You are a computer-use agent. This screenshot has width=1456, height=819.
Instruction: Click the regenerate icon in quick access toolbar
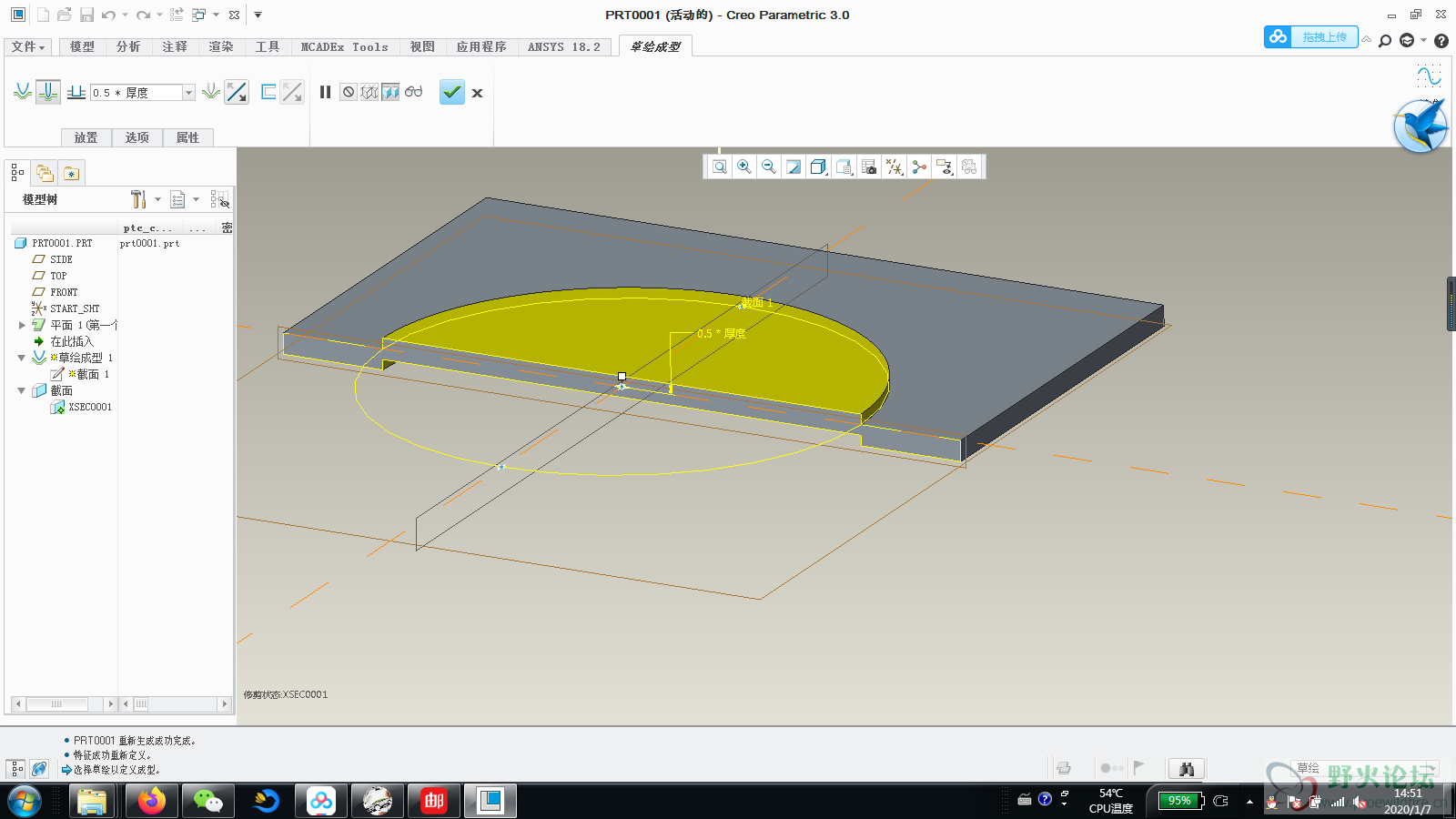(177, 15)
